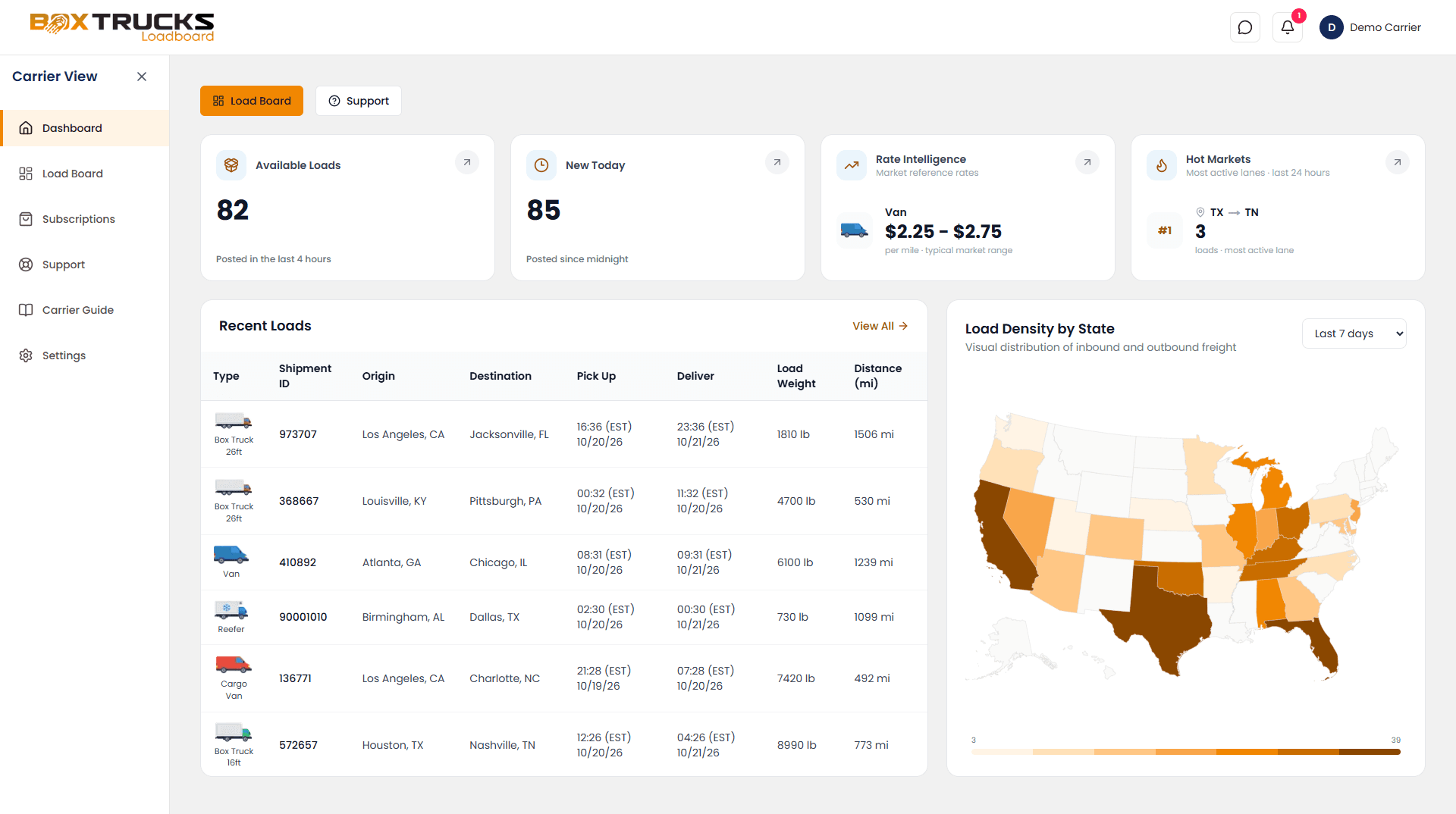
Task: Click the red cargo van icon for shipment 136771
Action: point(234,665)
